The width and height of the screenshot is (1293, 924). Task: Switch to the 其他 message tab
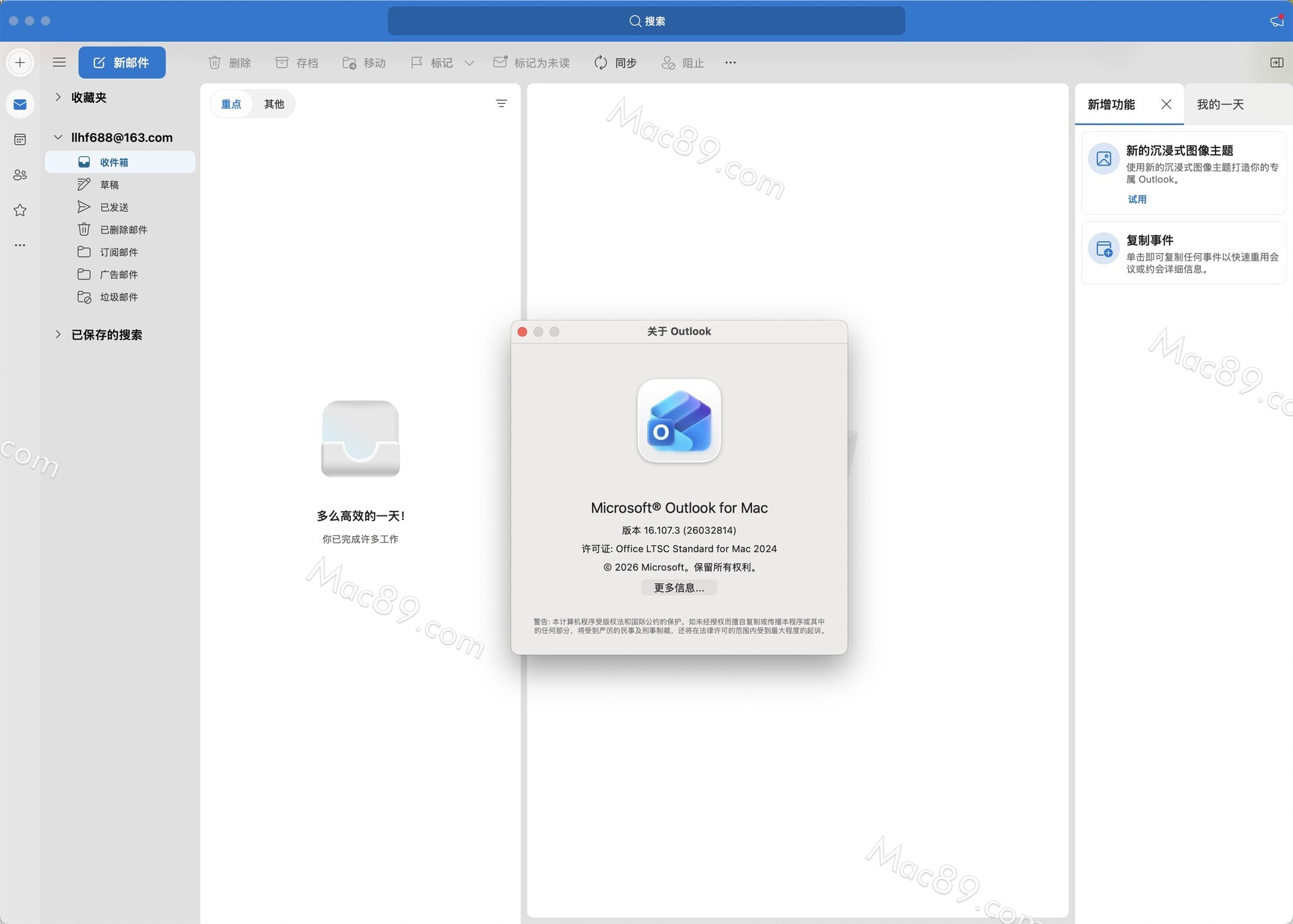[x=273, y=104]
